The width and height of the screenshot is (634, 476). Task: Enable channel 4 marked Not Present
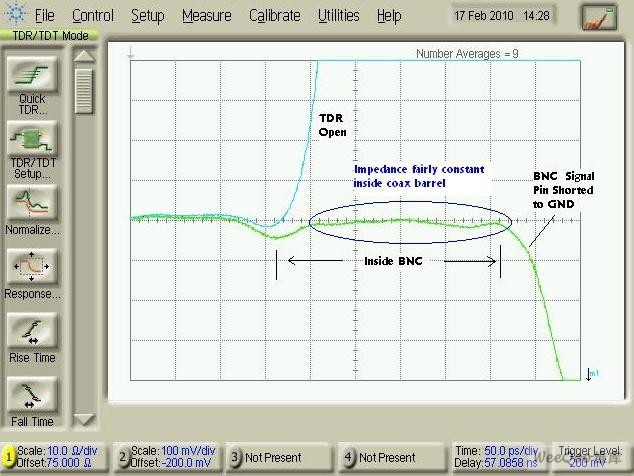tap(349, 457)
